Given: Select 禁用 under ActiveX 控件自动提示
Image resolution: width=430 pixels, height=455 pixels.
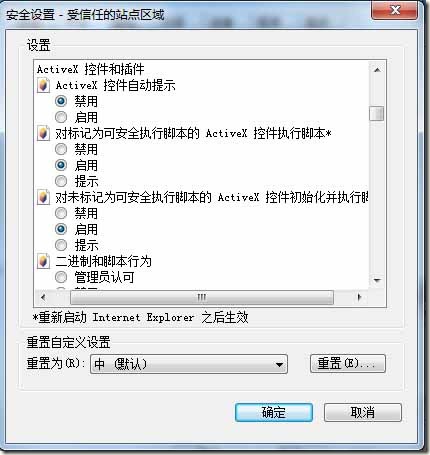Looking at the screenshot, I should pyautogui.click(x=61, y=101).
